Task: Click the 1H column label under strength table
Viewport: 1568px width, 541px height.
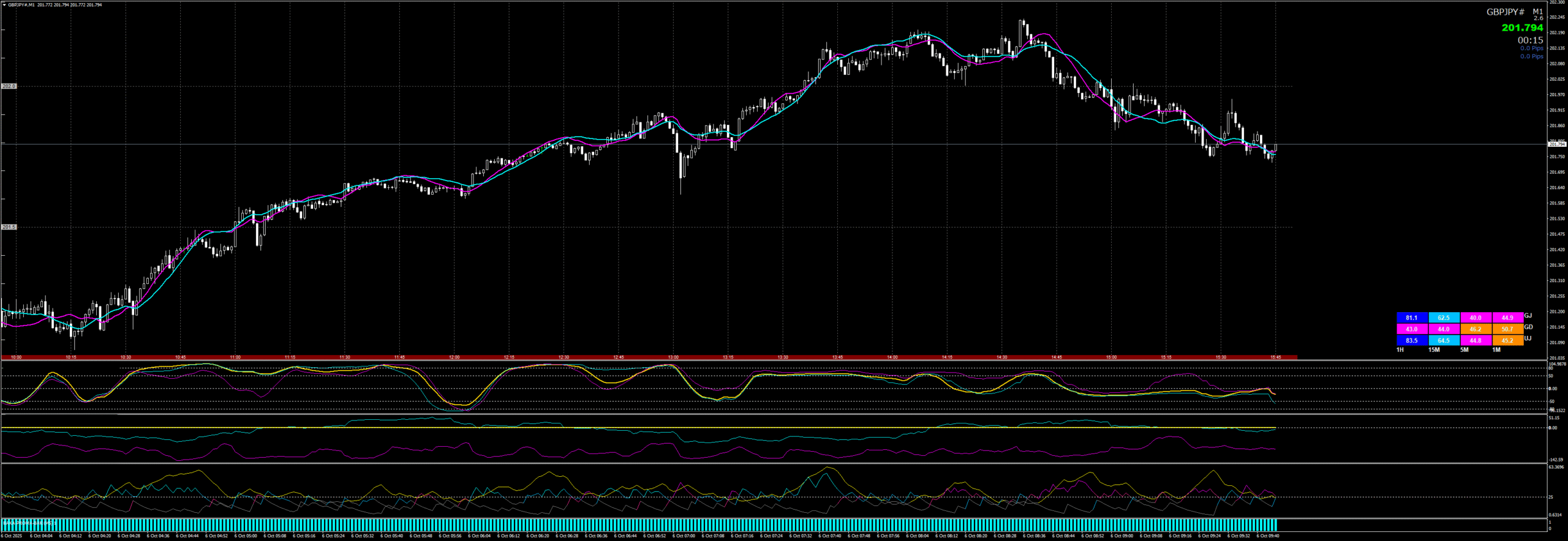Action: [1400, 350]
